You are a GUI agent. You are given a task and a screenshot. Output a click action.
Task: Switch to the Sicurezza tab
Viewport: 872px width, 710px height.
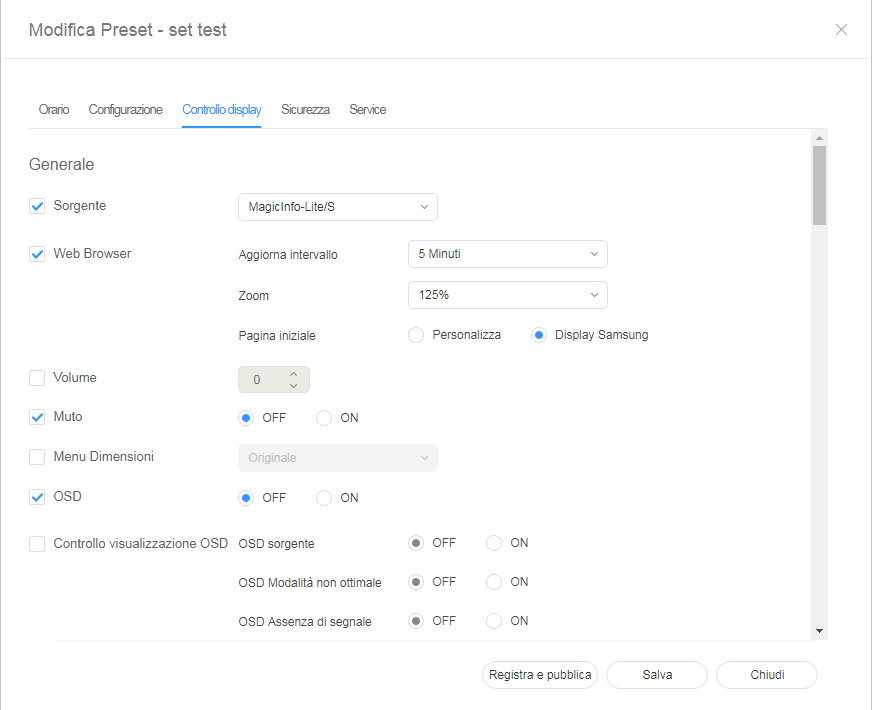(305, 110)
